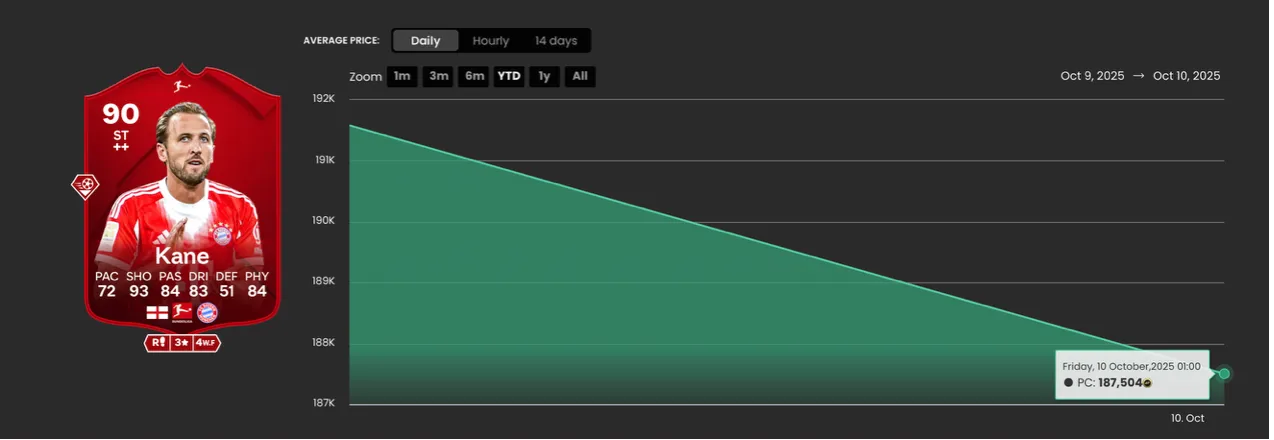Click the green data point at chart end
Screen dimensions: 1274x440
click(1224, 373)
